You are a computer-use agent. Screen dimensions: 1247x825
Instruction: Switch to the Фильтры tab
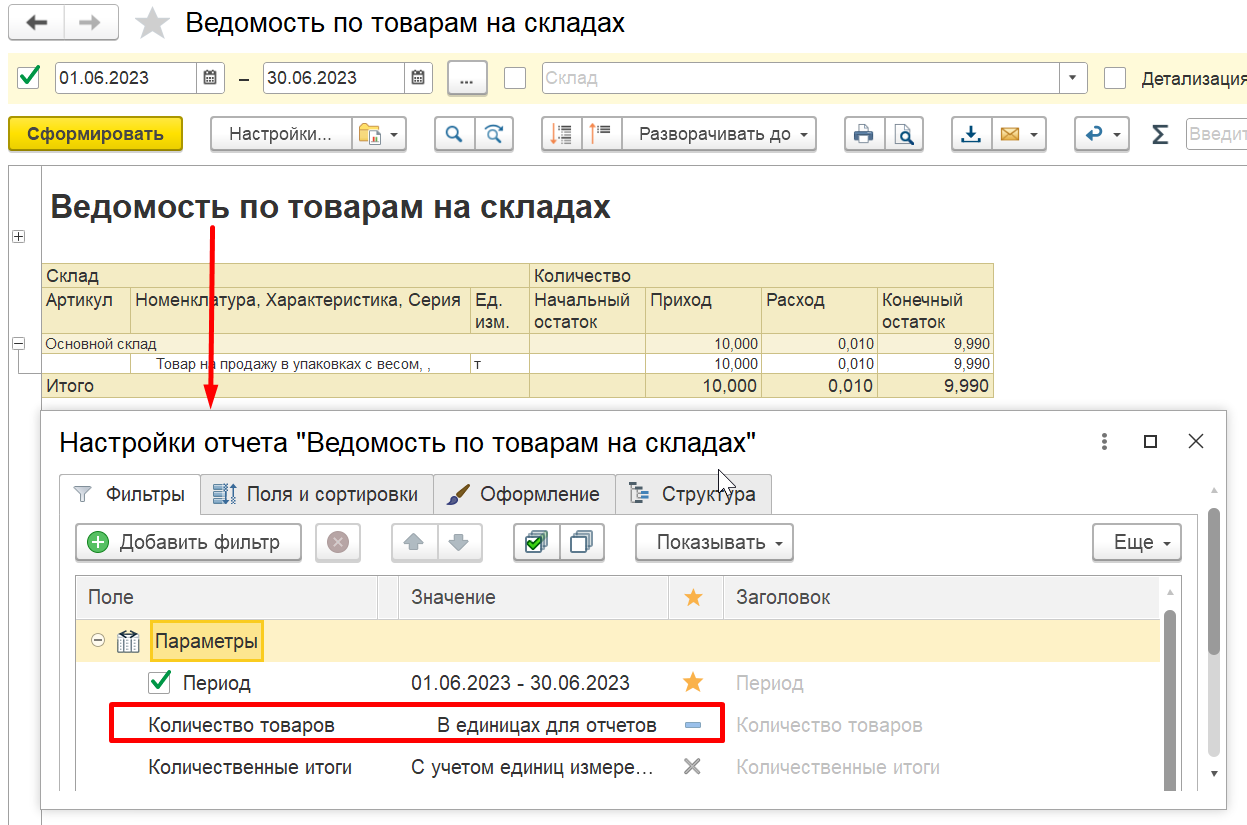[130, 494]
